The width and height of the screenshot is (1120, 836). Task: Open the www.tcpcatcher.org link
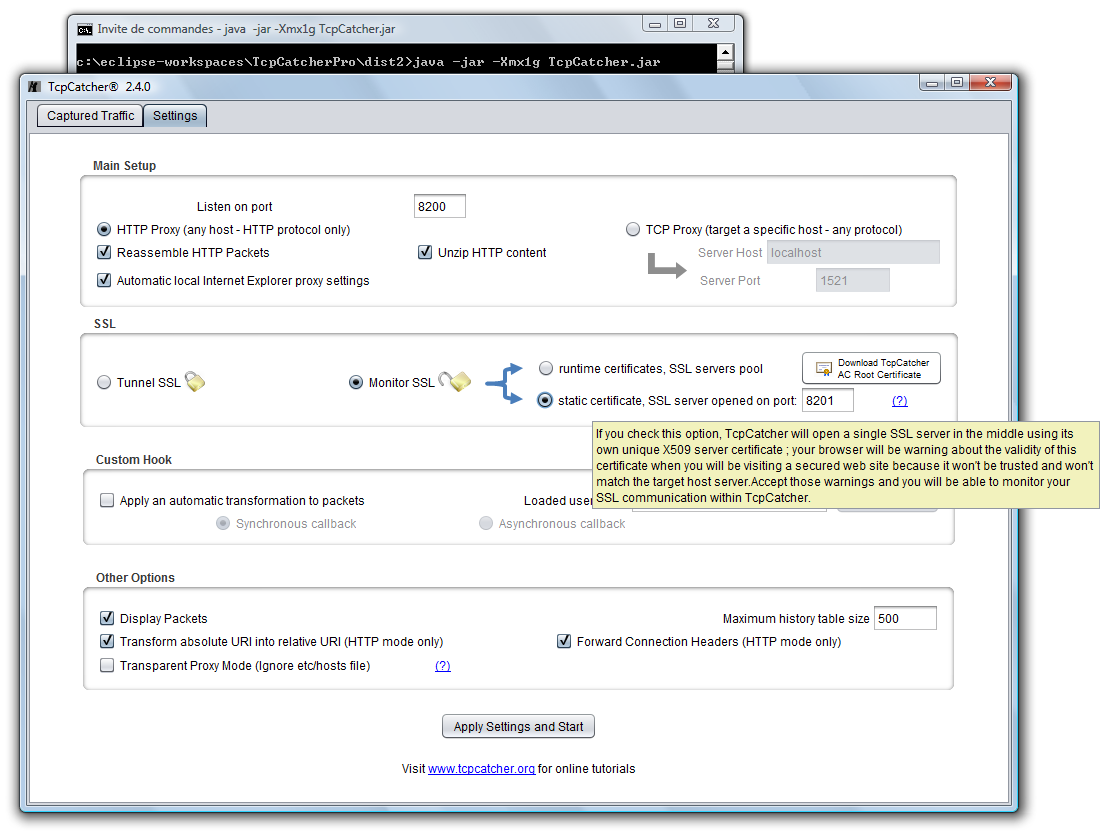tap(481, 769)
